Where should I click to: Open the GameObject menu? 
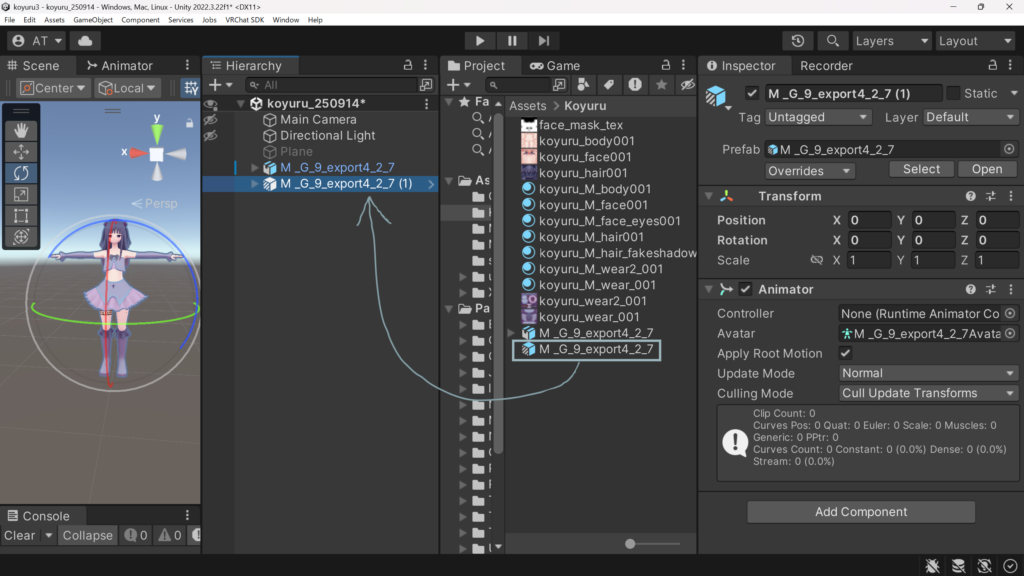coord(93,20)
